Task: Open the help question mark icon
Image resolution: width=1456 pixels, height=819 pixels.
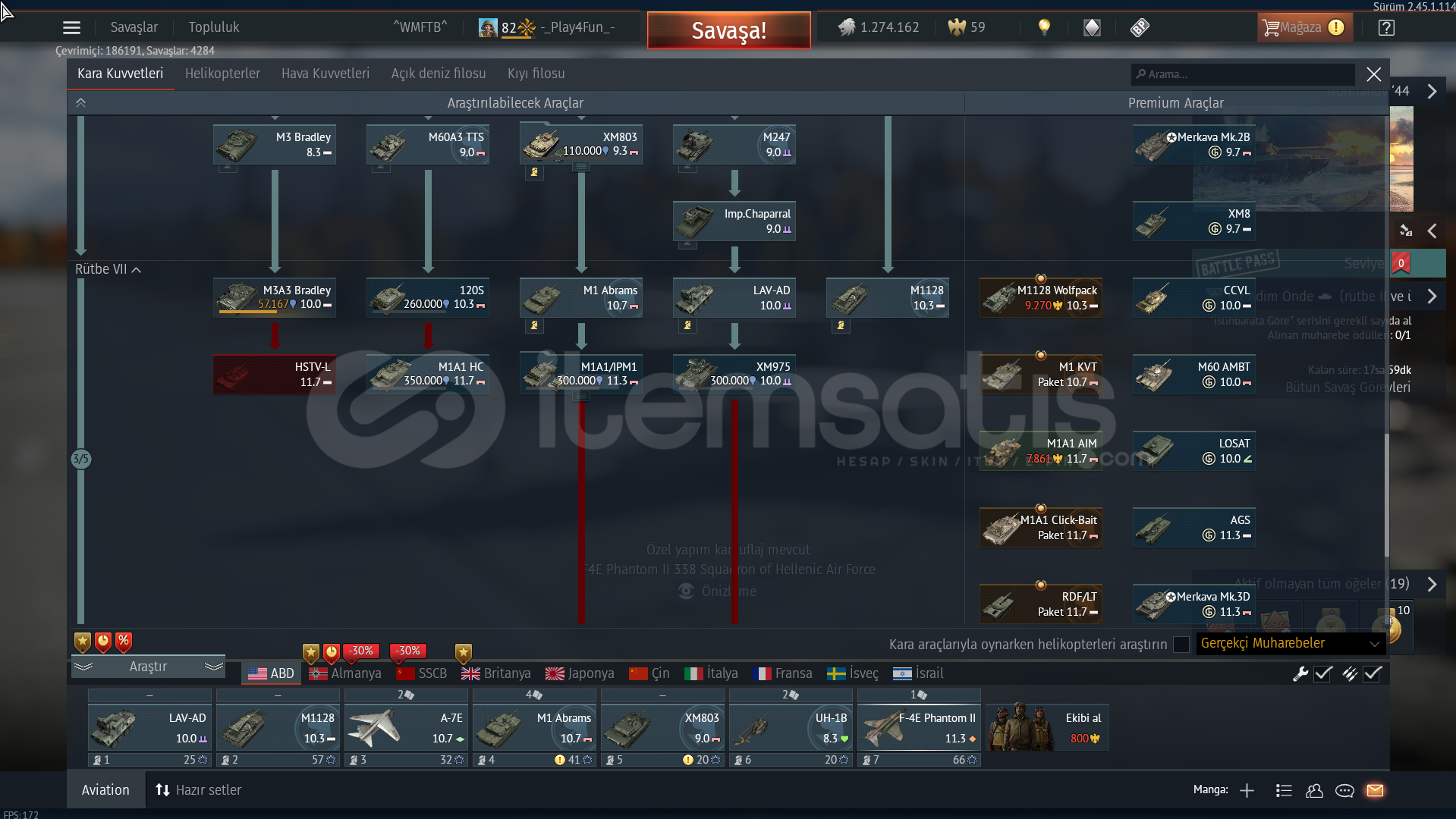Action: [1386, 27]
